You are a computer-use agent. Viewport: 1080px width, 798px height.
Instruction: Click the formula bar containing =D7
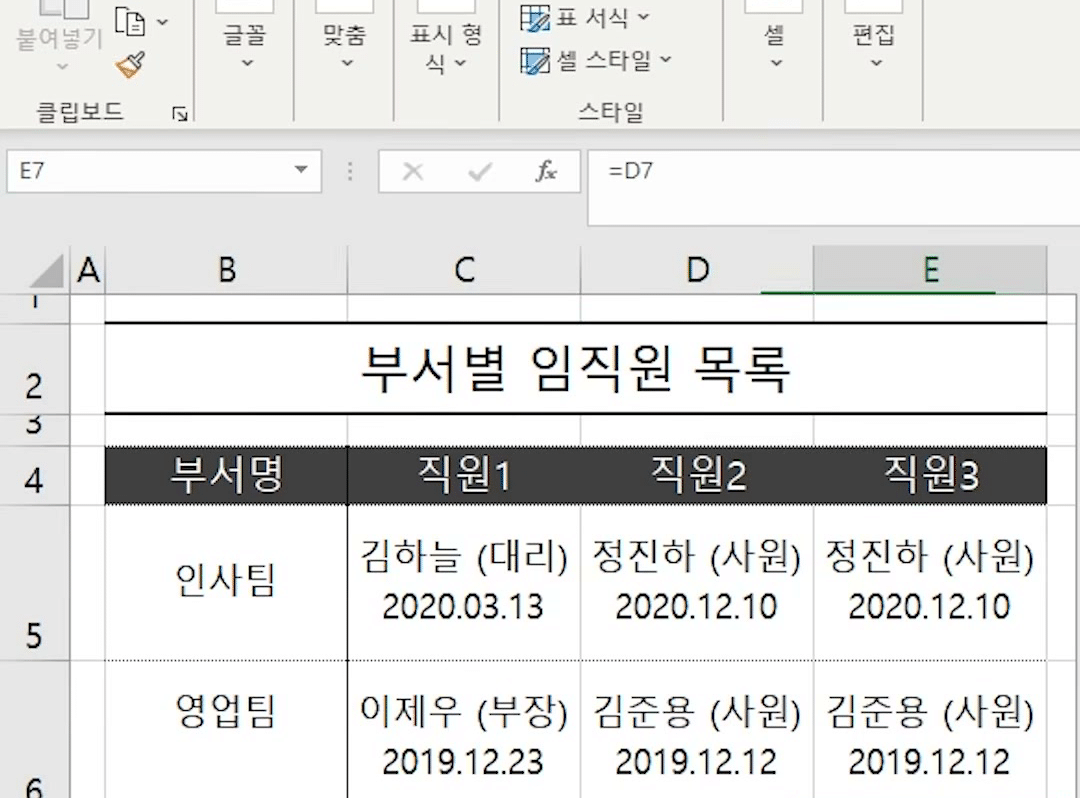[x=833, y=187]
